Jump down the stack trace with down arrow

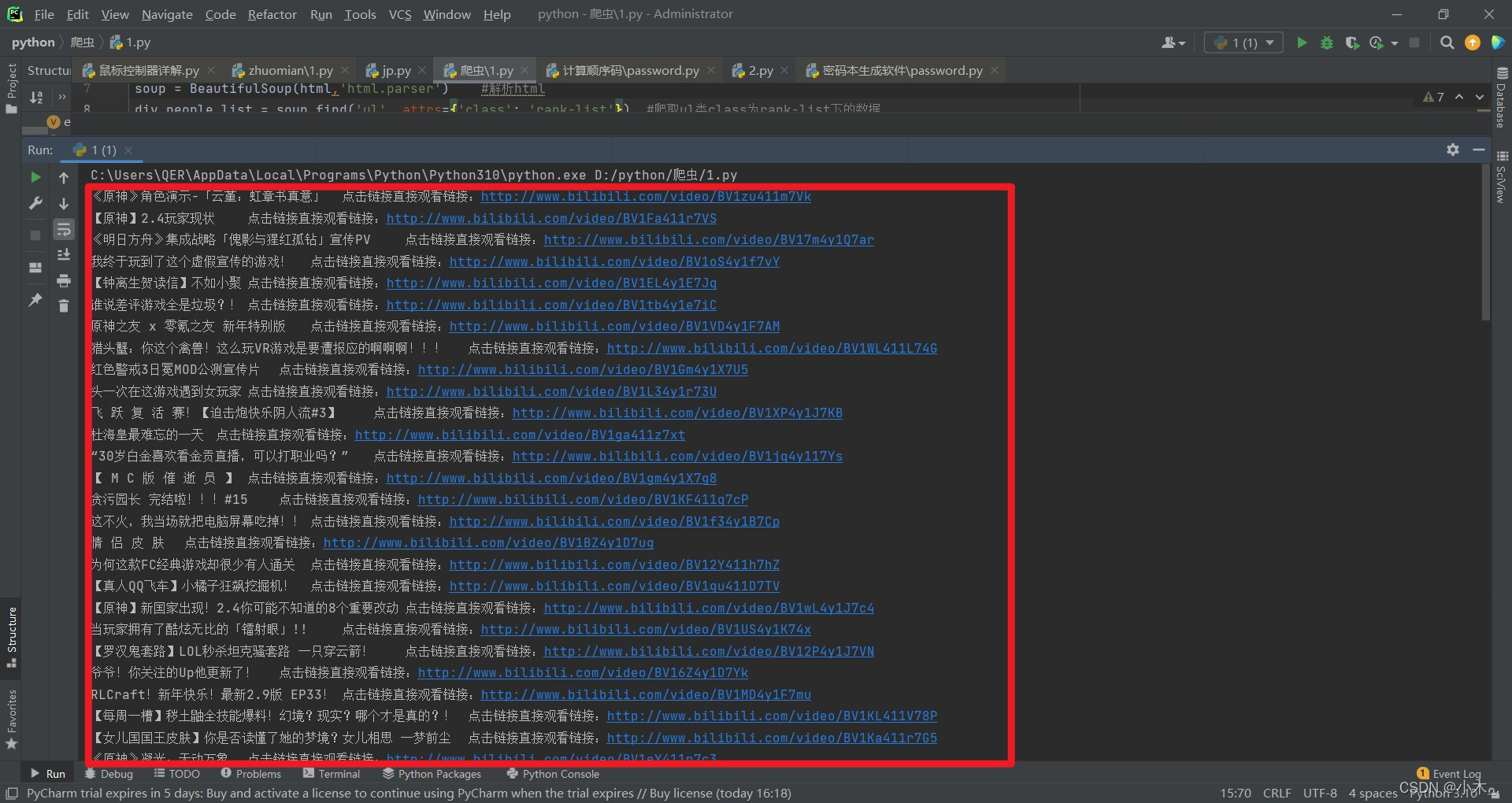[64, 204]
